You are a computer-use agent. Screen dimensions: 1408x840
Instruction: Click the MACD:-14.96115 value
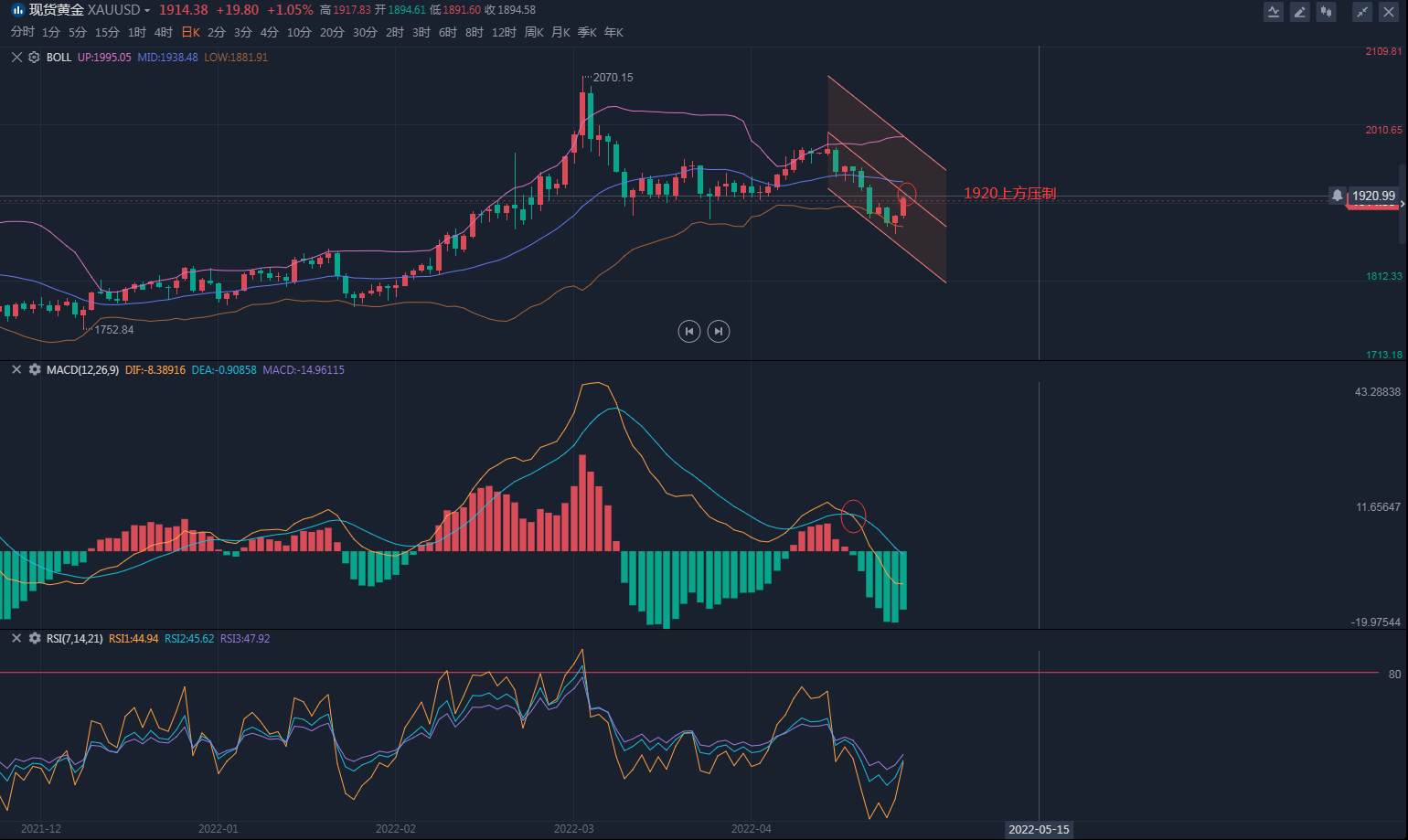coord(304,369)
